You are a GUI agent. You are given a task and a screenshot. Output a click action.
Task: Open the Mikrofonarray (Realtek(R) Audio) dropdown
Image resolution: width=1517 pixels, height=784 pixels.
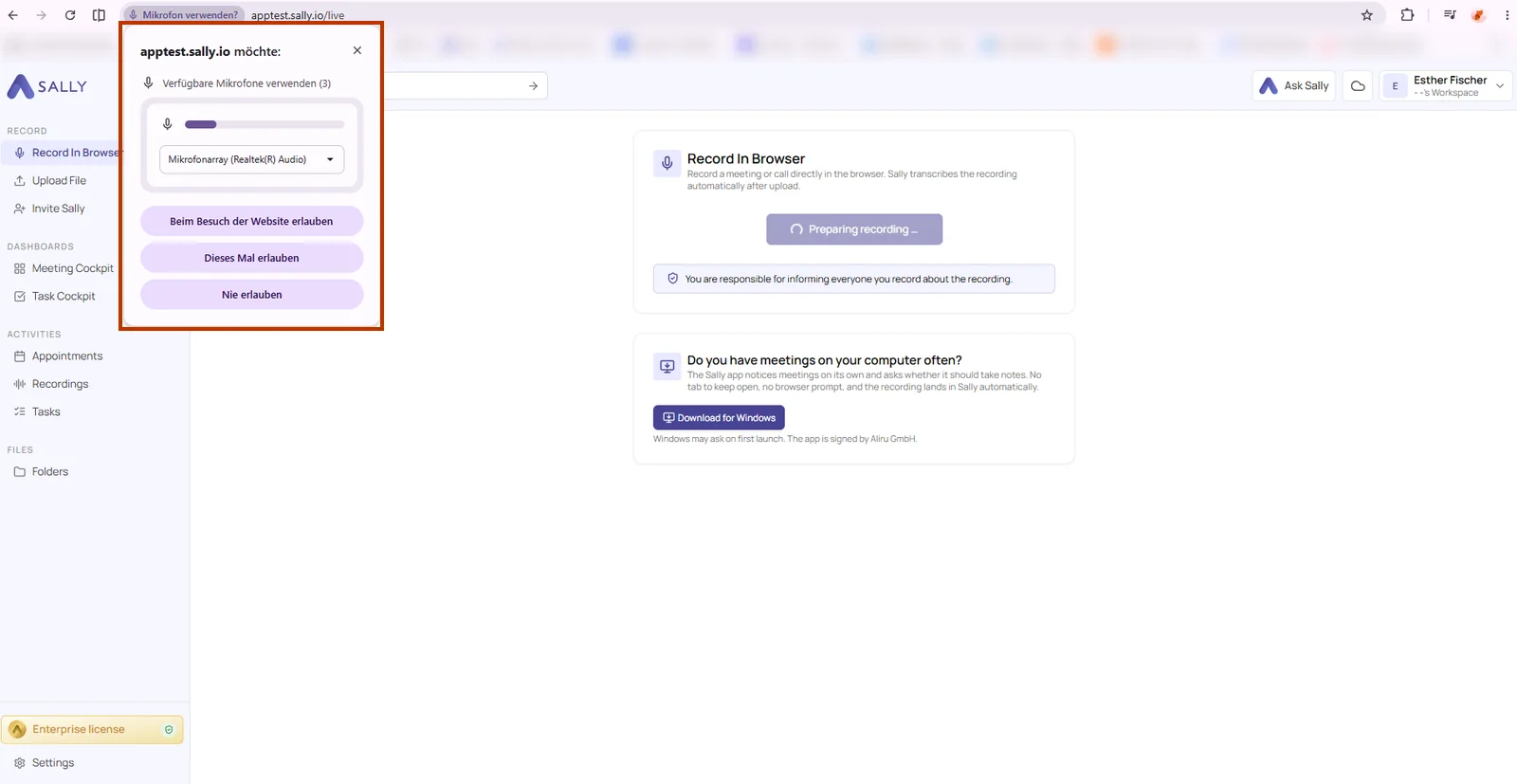coord(251,159)
